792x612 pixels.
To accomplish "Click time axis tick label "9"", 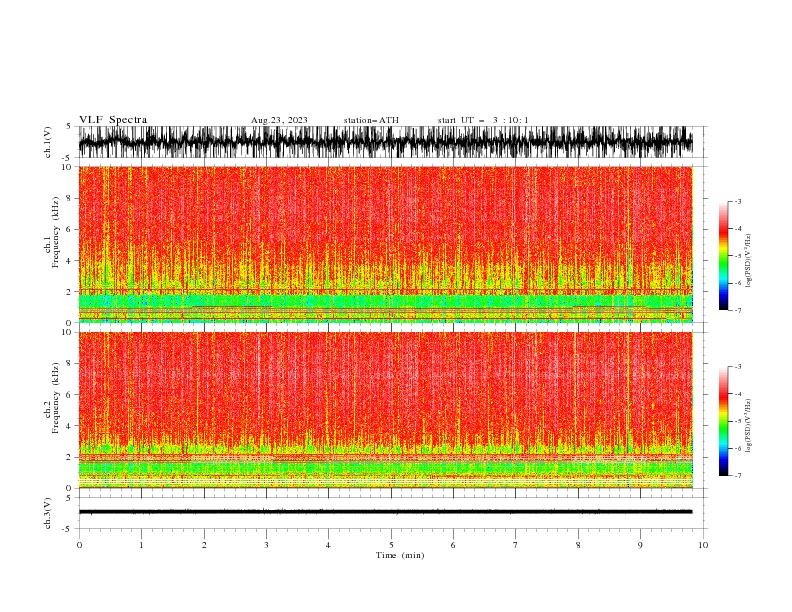I will pos(640,545).
